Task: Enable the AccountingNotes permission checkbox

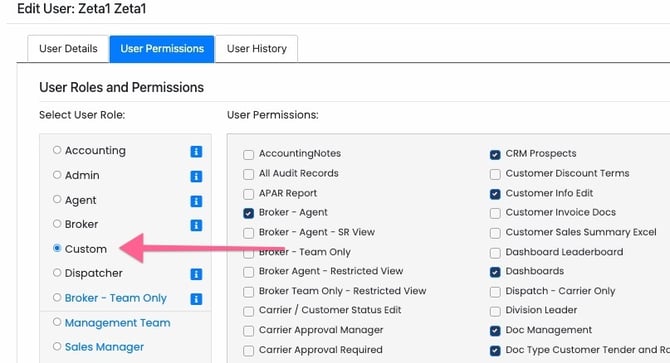Action: [x=248, y=155]
